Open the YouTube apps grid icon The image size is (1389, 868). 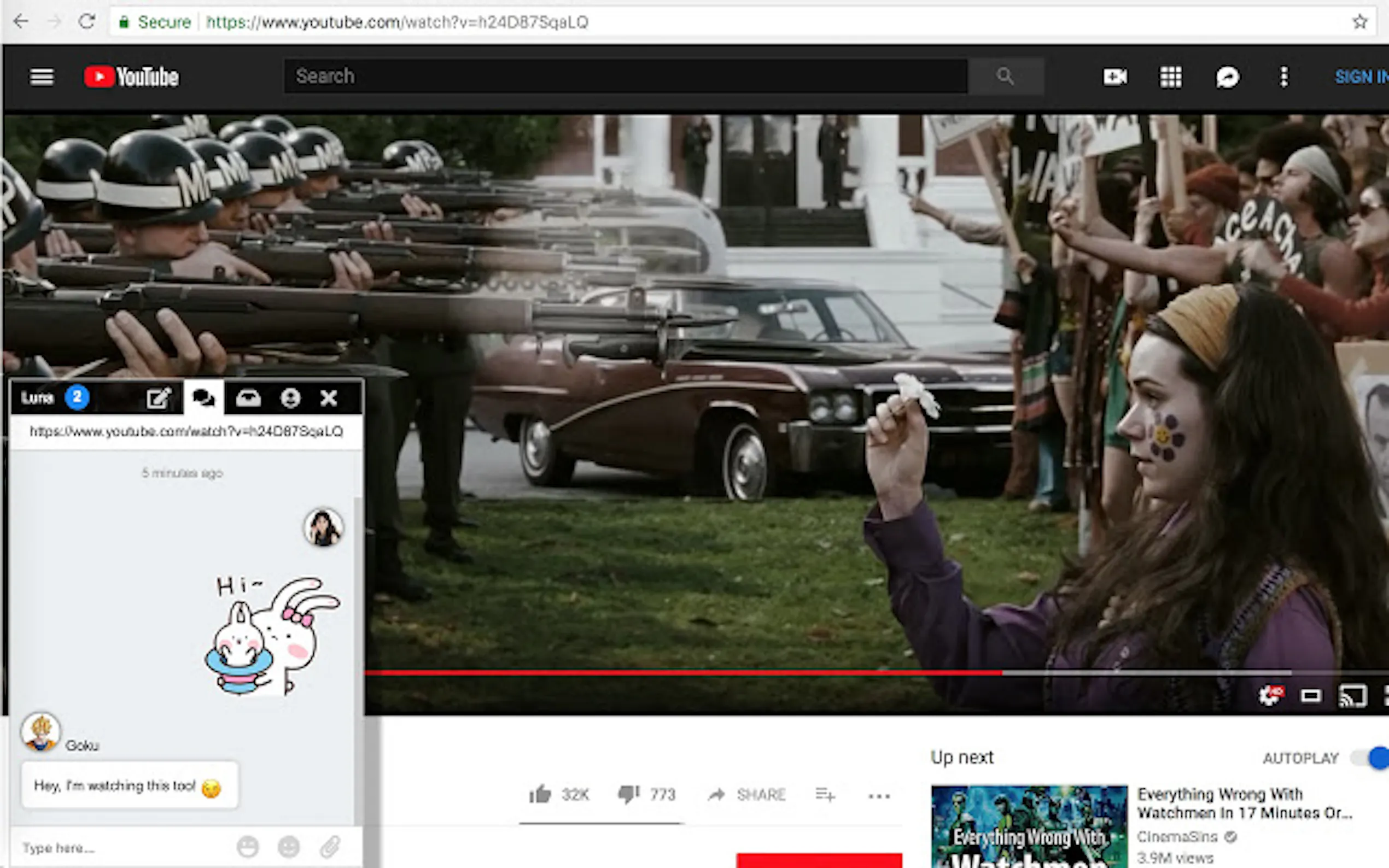tap(1171, 77)
